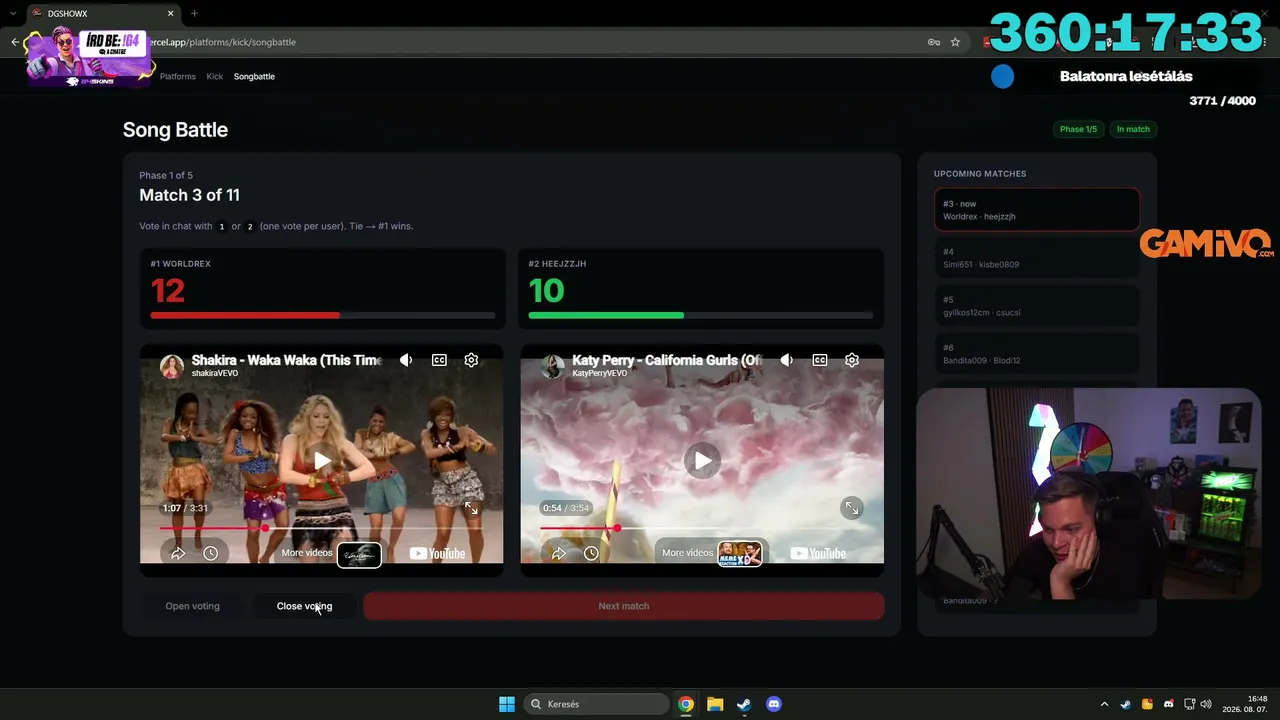This screenshot has width=1280, height=720.
Task: Bookmark this page with the star icon
Action: tap(955, 42)
